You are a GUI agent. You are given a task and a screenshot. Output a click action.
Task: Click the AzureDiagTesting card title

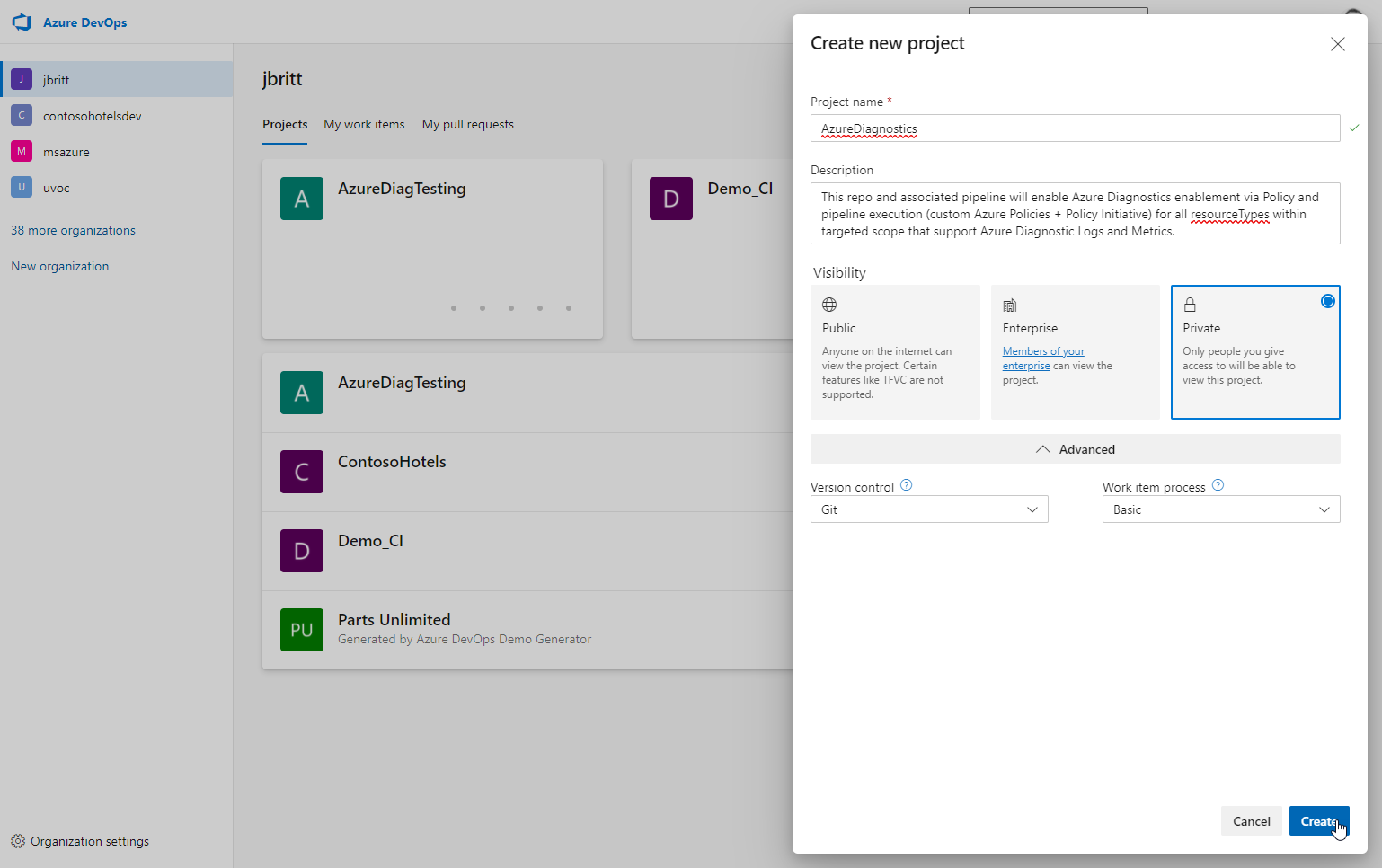402,189
